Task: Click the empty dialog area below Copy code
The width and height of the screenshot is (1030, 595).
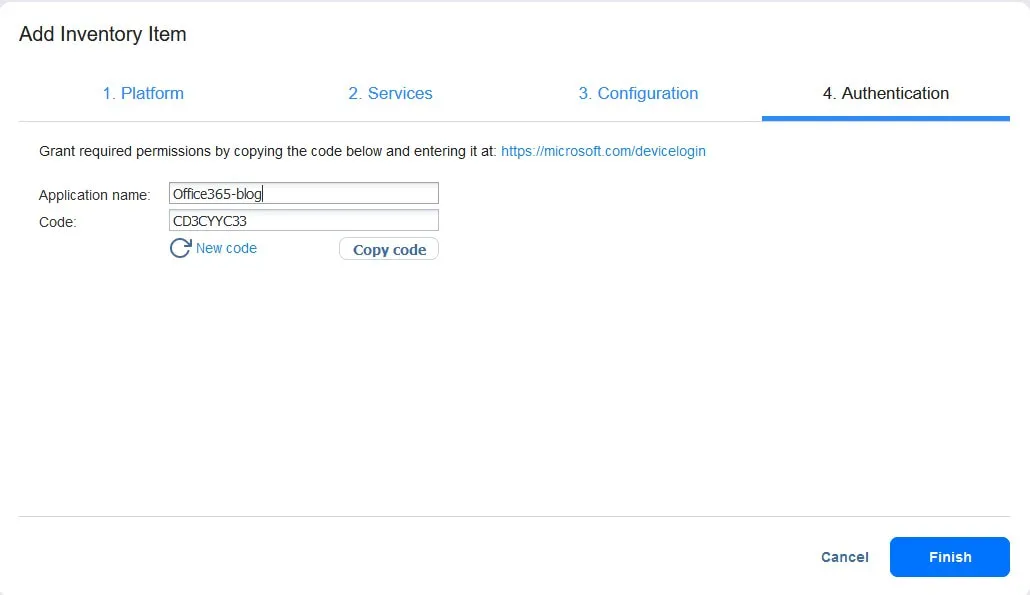Action: coord(500,390)
